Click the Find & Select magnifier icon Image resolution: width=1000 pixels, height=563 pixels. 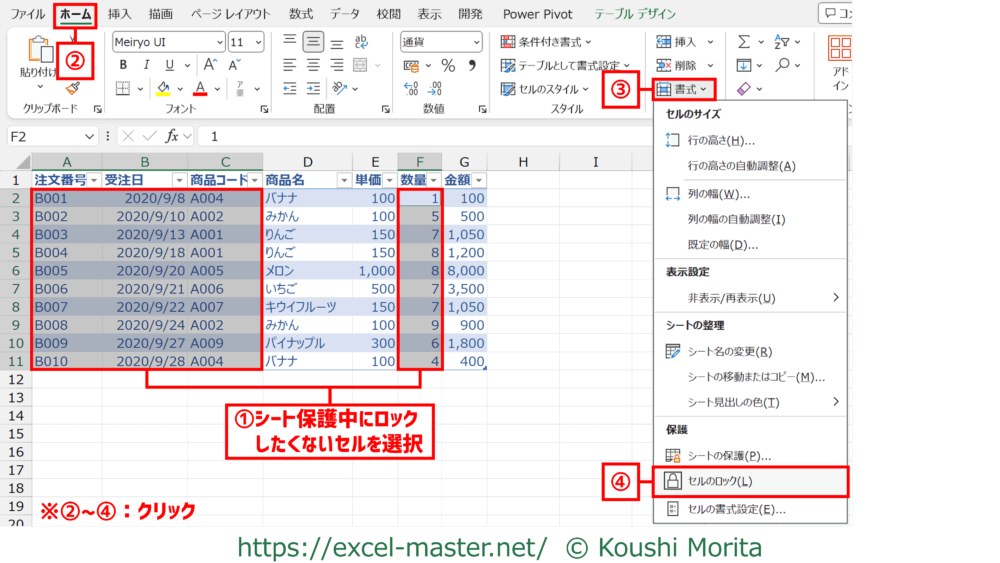[x=782, y=65]
